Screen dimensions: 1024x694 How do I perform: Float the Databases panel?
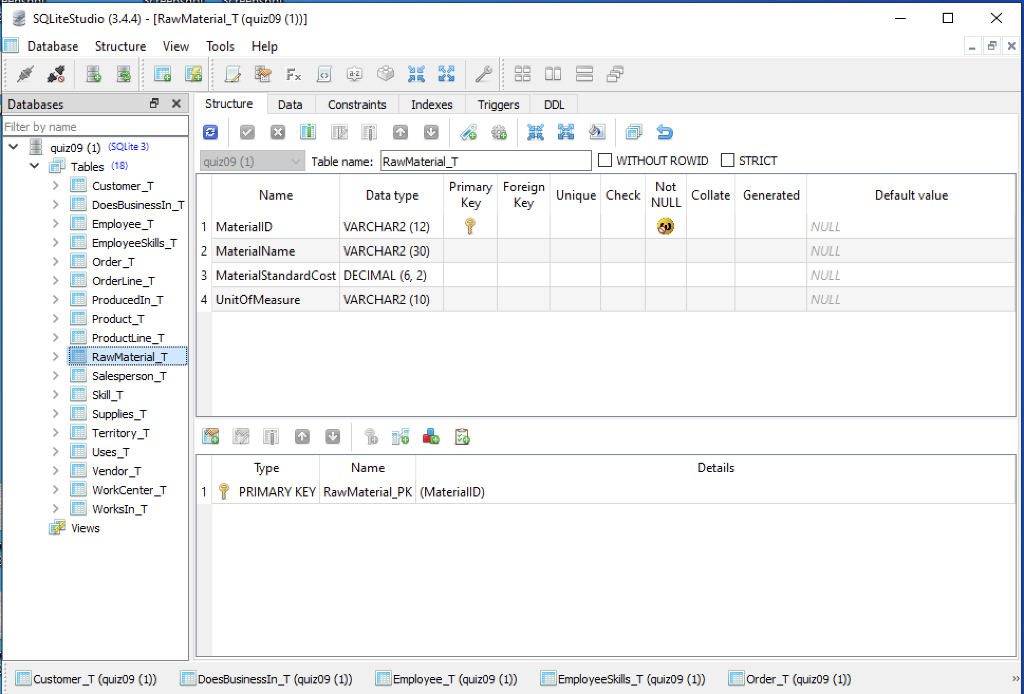tap(154, 103)
